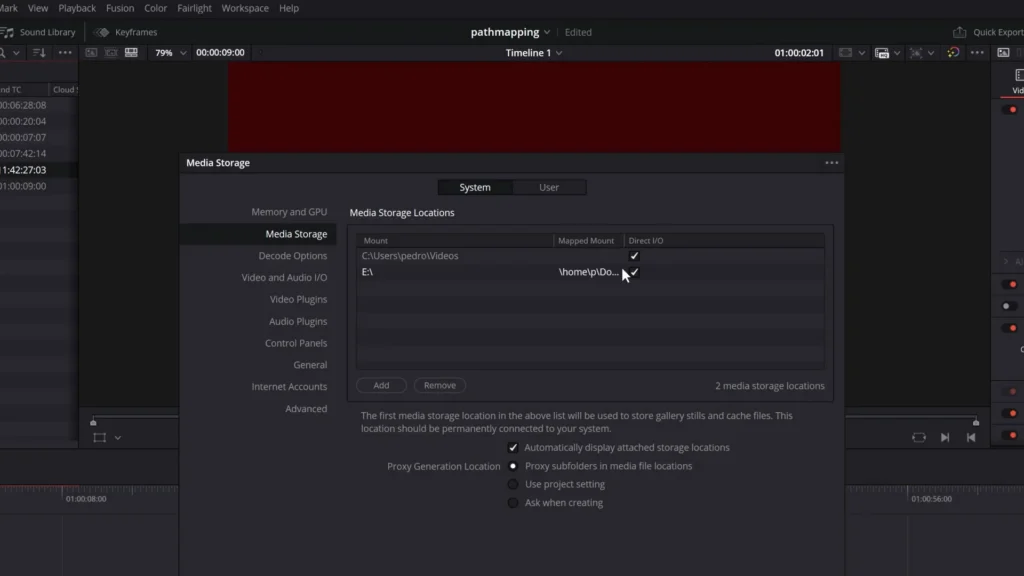Select the Use project setting radio option
This screenshot has width=1024, height=576.
pyautogui.click(x=513, y=485)
